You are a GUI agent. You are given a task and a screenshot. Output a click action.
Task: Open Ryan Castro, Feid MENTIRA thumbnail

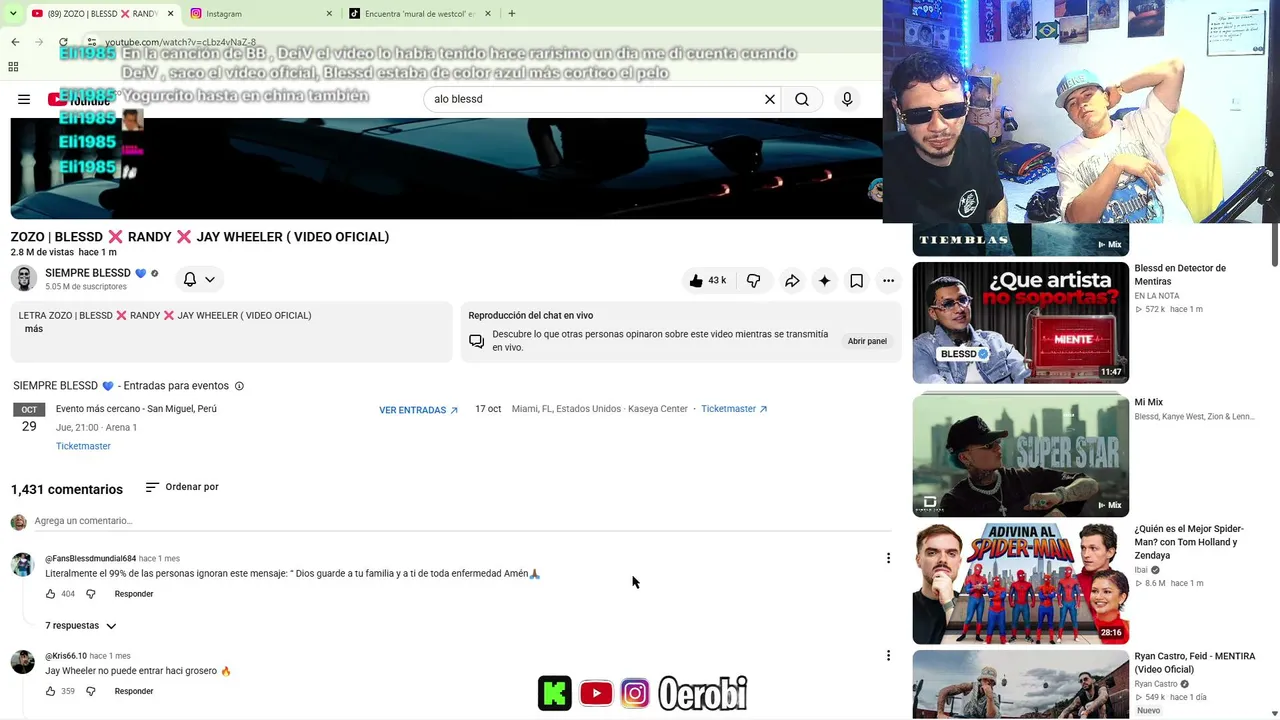(x=1020, y=685)
